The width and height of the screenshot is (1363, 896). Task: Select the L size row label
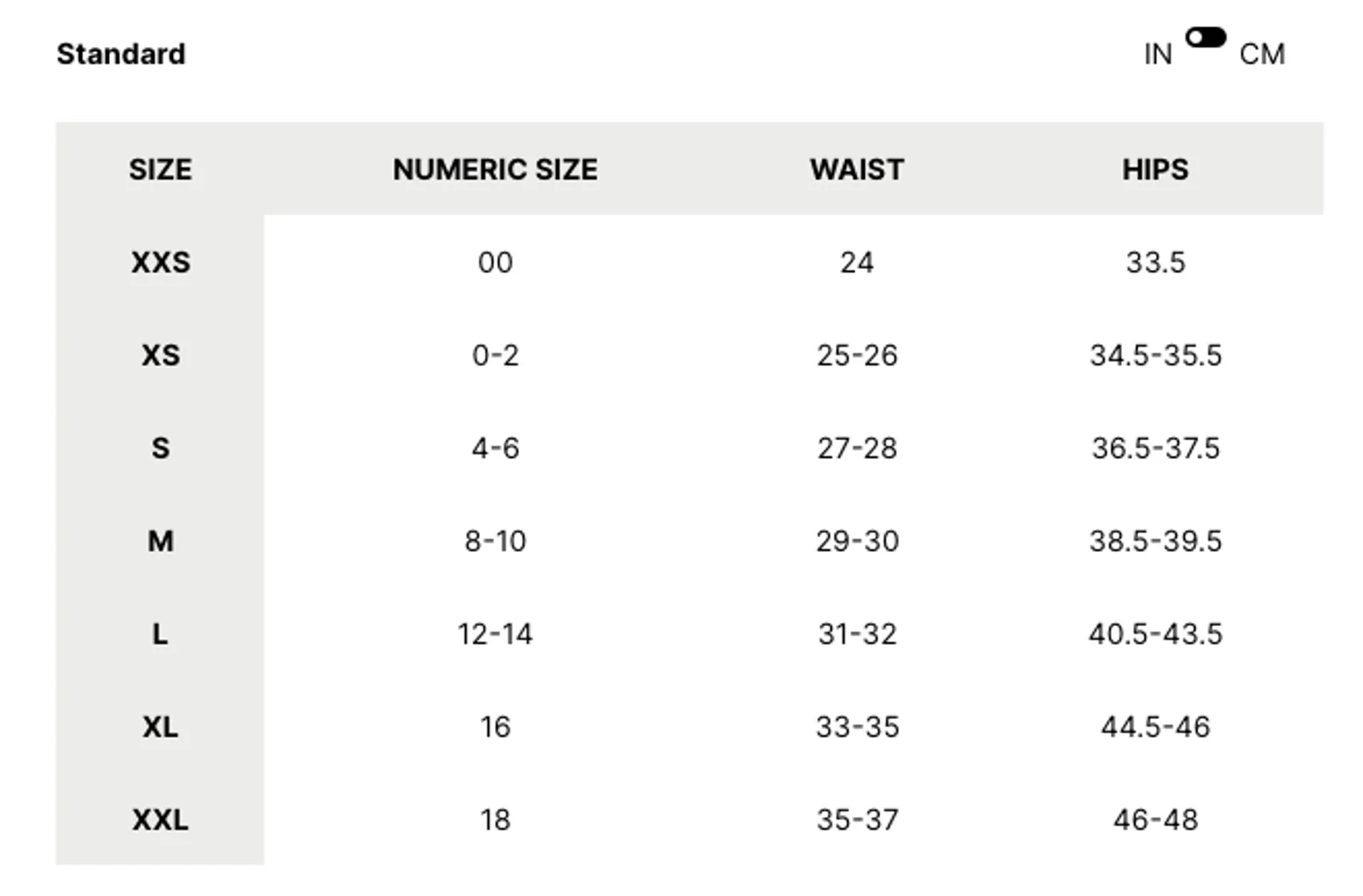(x=160, y=634)
